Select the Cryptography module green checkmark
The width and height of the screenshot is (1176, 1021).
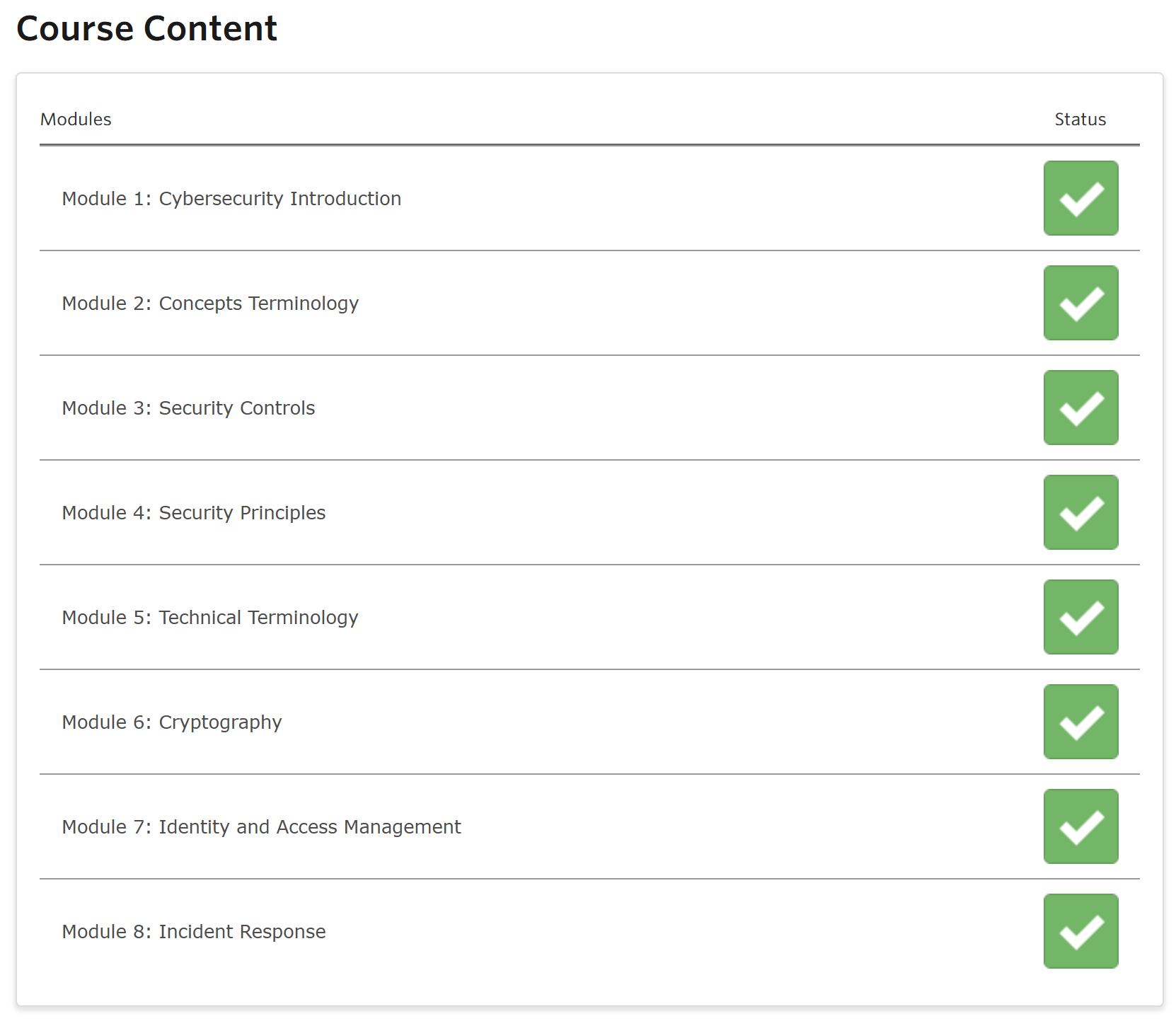point(1080,722)
